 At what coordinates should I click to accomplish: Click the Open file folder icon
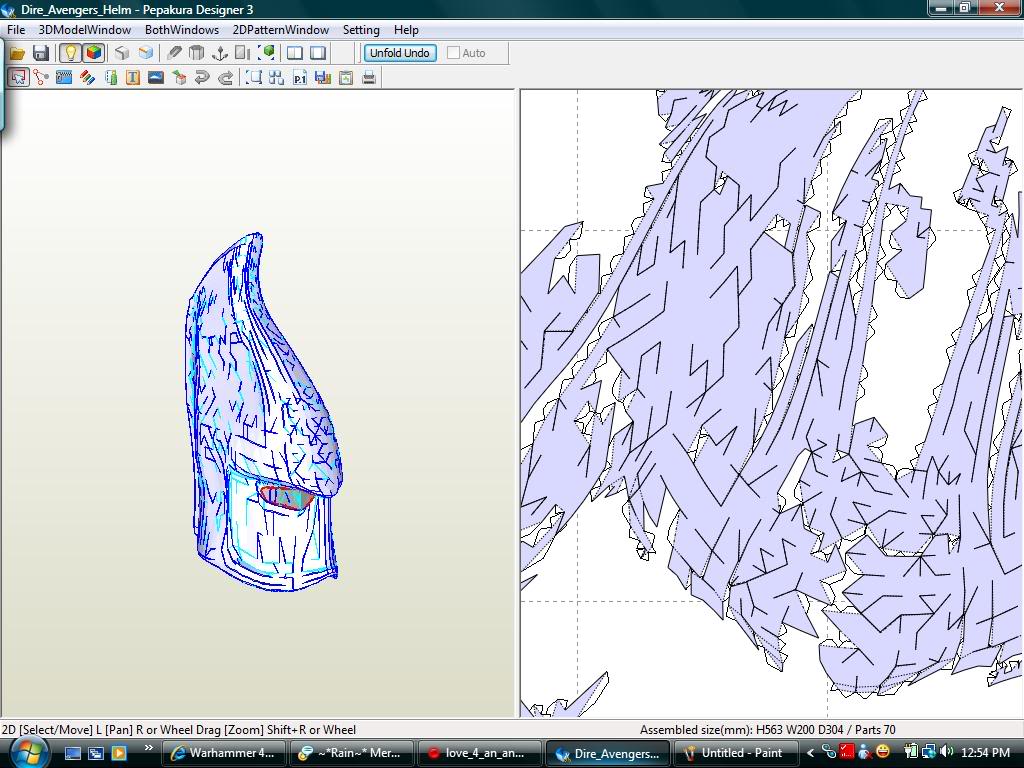point(18,53)
